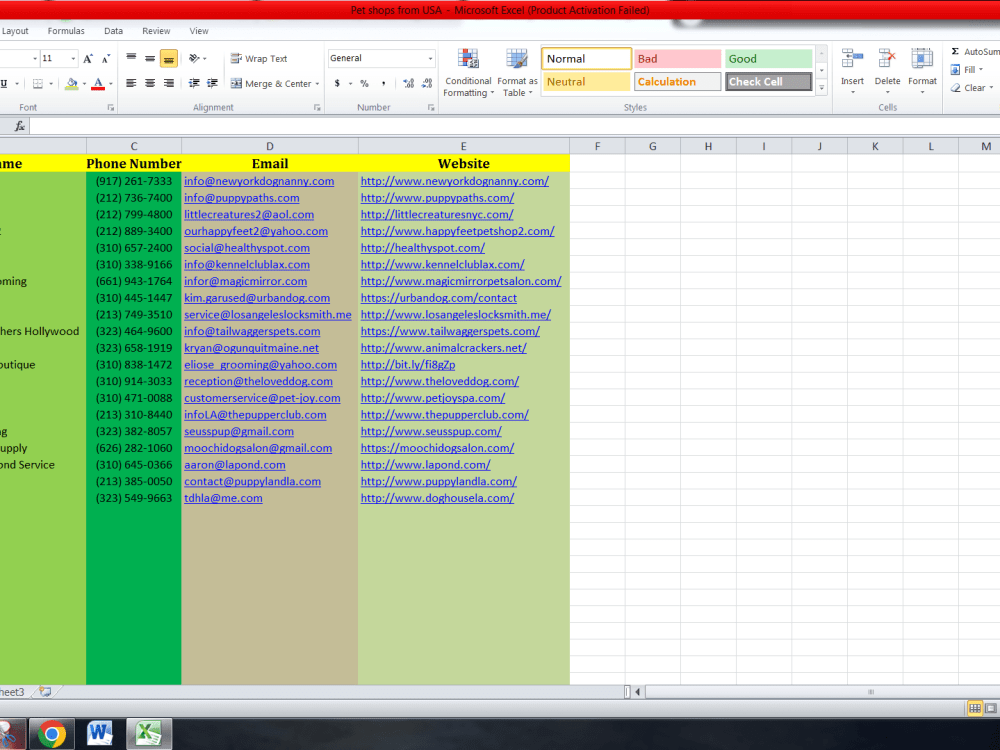Apply the accounting dollar format

pyautogui.click(x=337, y=83)
